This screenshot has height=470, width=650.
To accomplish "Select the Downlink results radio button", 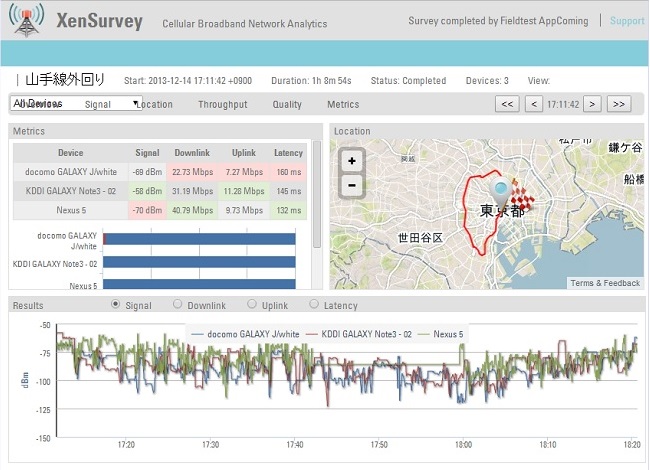I will point(177,304).
